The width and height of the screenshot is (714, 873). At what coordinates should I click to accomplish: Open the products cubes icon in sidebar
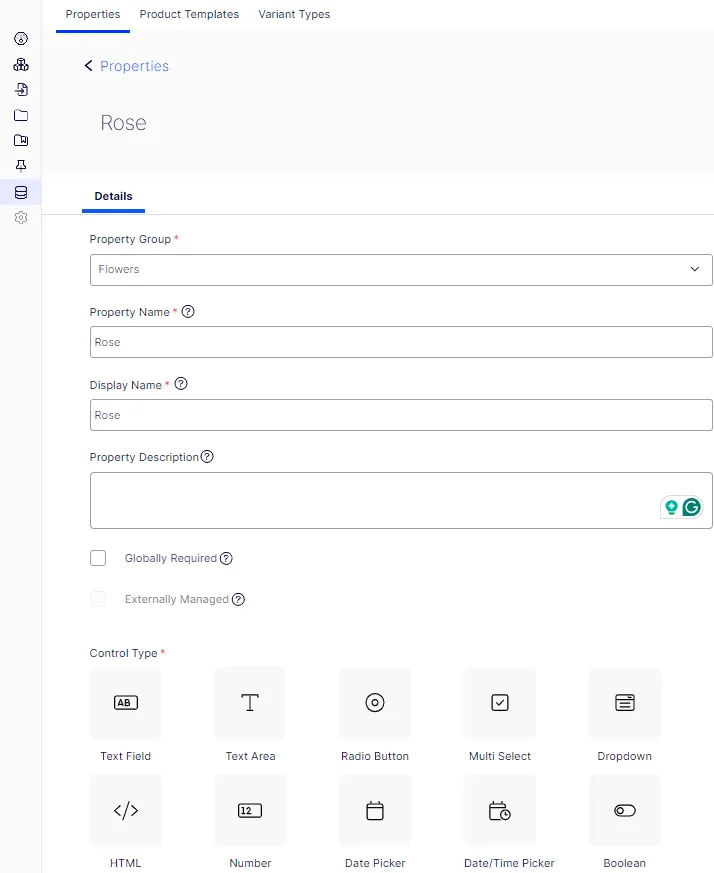pos(21,64)
